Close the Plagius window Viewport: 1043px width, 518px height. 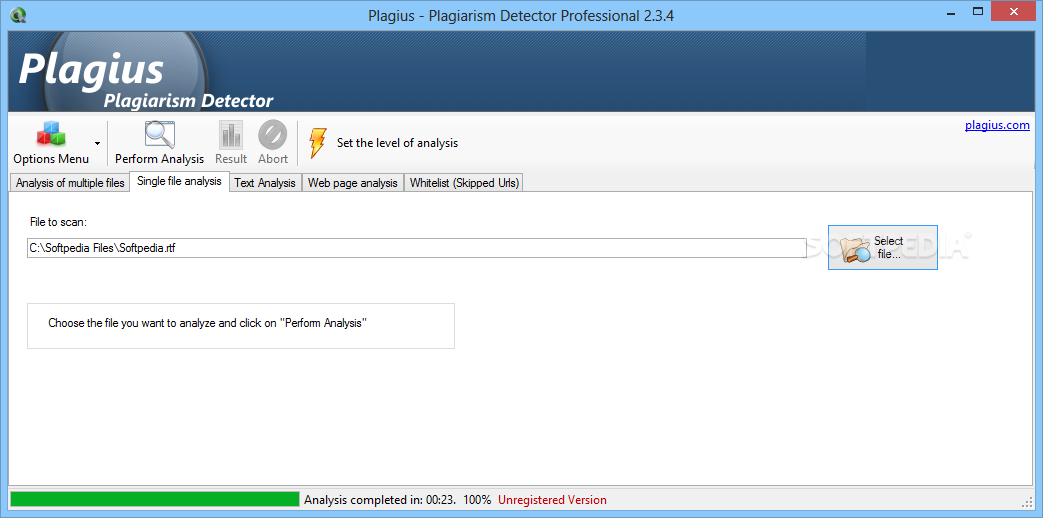[x=1014, y=11]
